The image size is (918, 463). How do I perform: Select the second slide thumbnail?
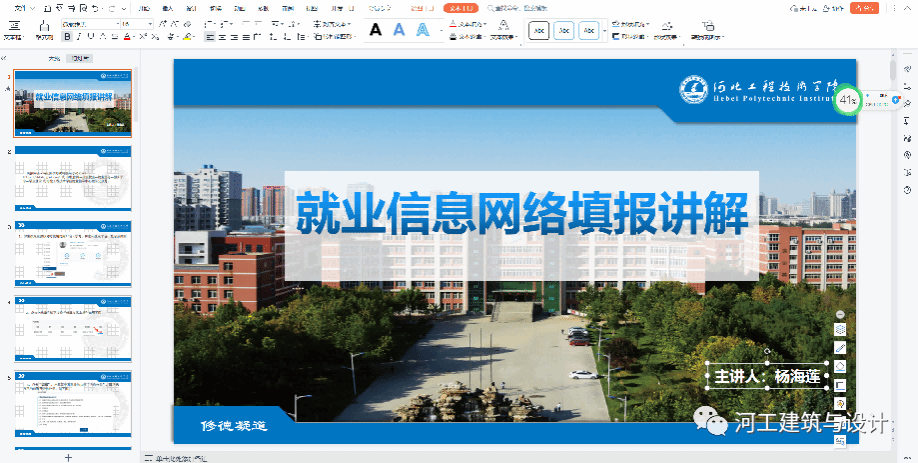click(72, 178)
